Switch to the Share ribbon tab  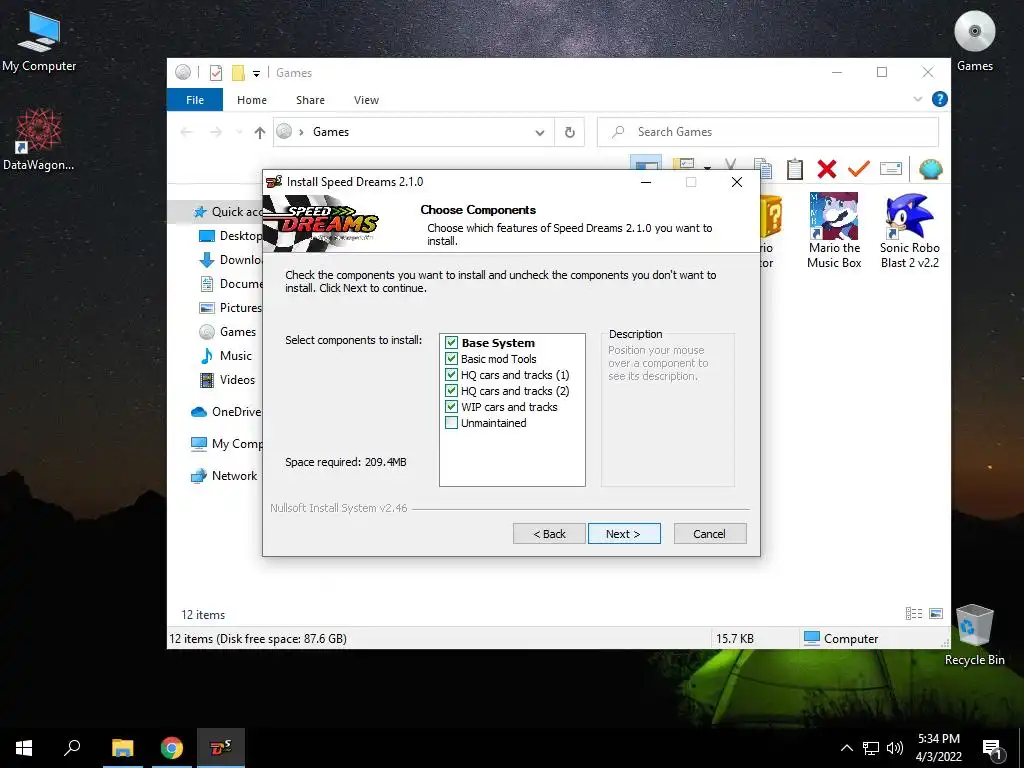click(310, 100)
